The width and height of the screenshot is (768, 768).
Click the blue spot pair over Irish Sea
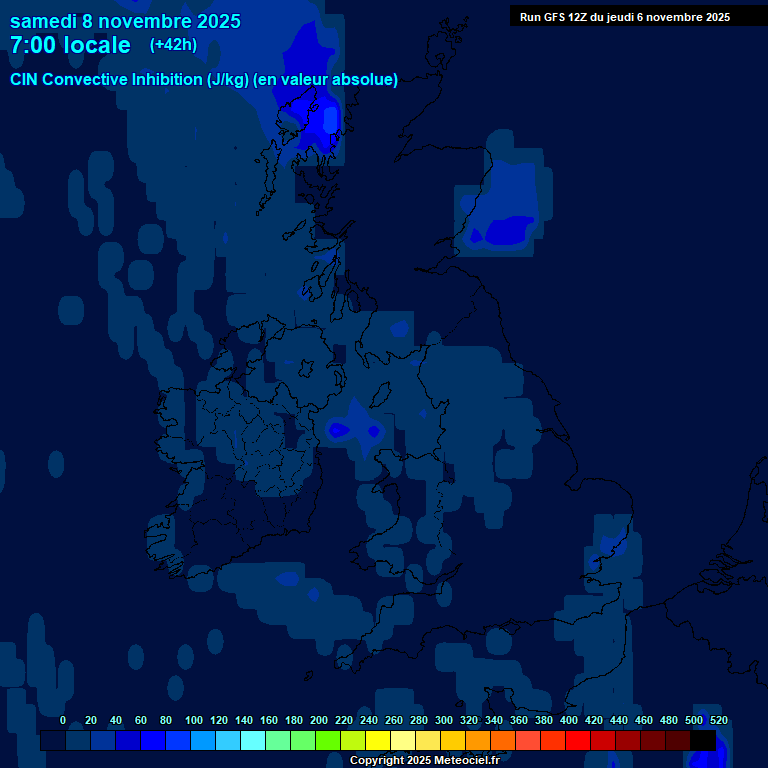[x=354, y=429]
